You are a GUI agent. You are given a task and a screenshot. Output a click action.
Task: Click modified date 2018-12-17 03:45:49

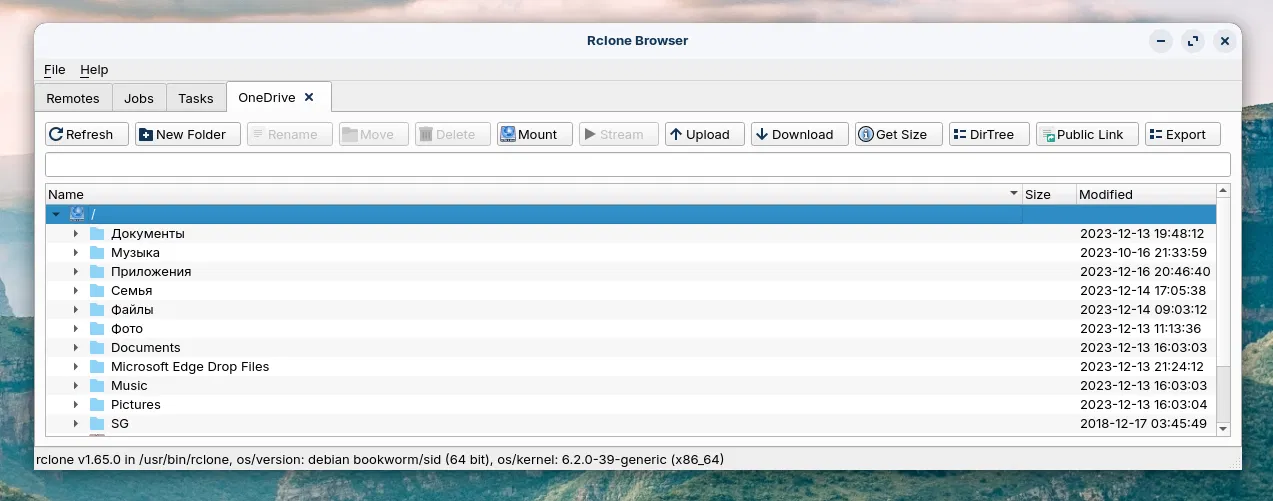(1143, 423)
